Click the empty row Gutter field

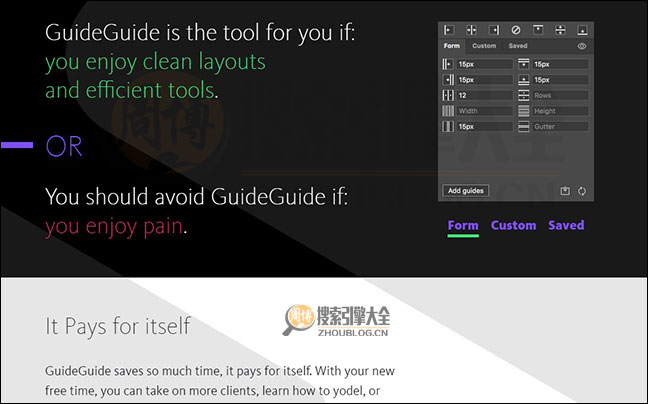(560, 126)
